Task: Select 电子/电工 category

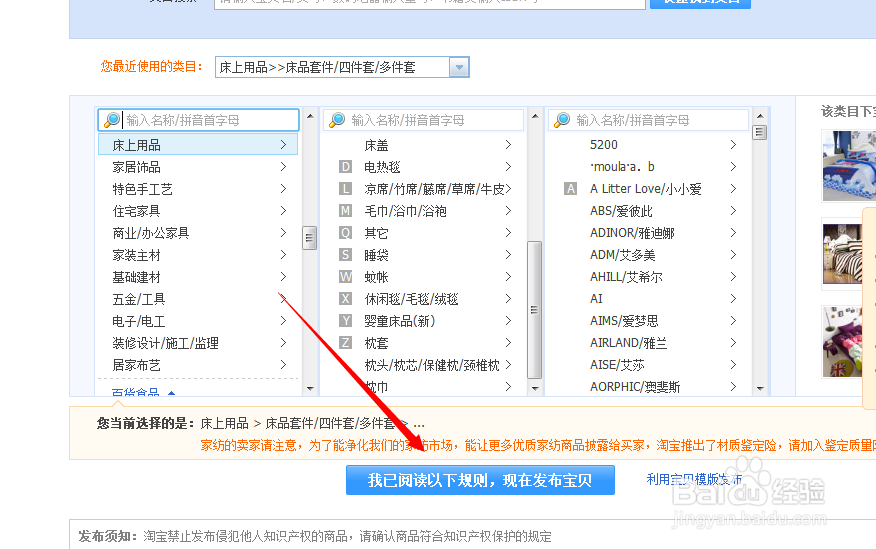Action: [139, 321]
